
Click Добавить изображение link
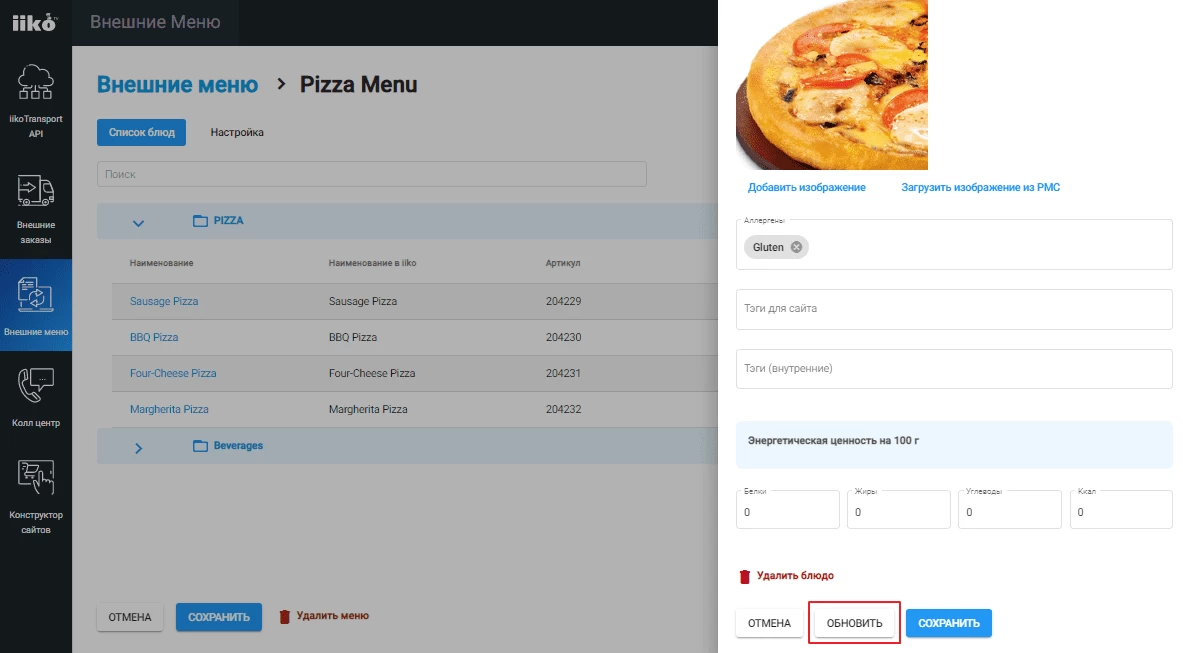(x=806, y=187)
